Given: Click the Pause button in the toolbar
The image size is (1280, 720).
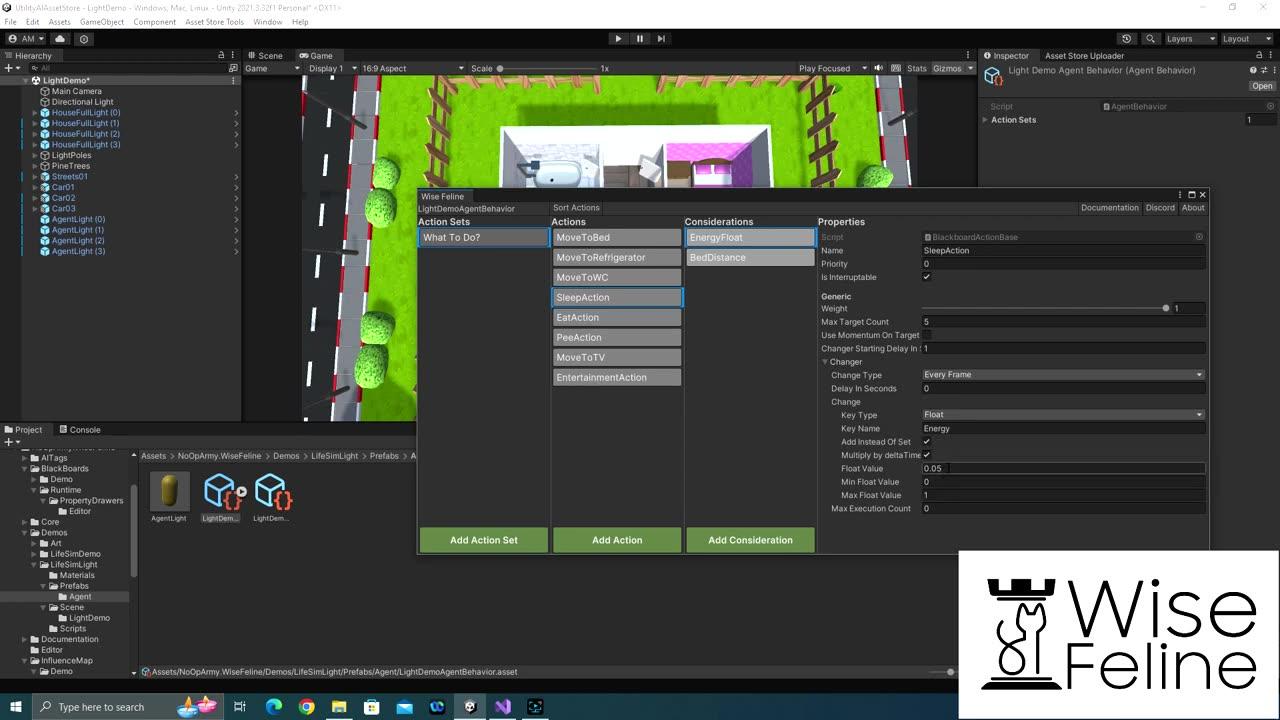Looking at the screenshot, I should coord(640,38).
